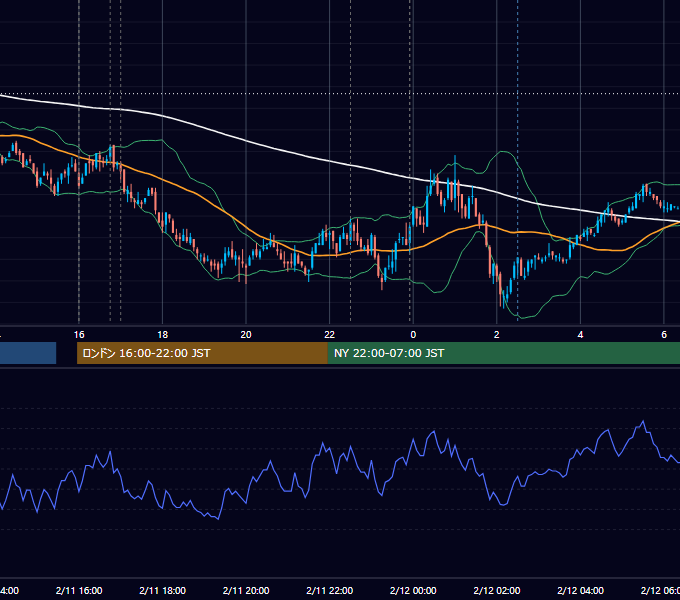
Task: Click the 2/12 04:00 date label
Action: [x=580, y=590]
